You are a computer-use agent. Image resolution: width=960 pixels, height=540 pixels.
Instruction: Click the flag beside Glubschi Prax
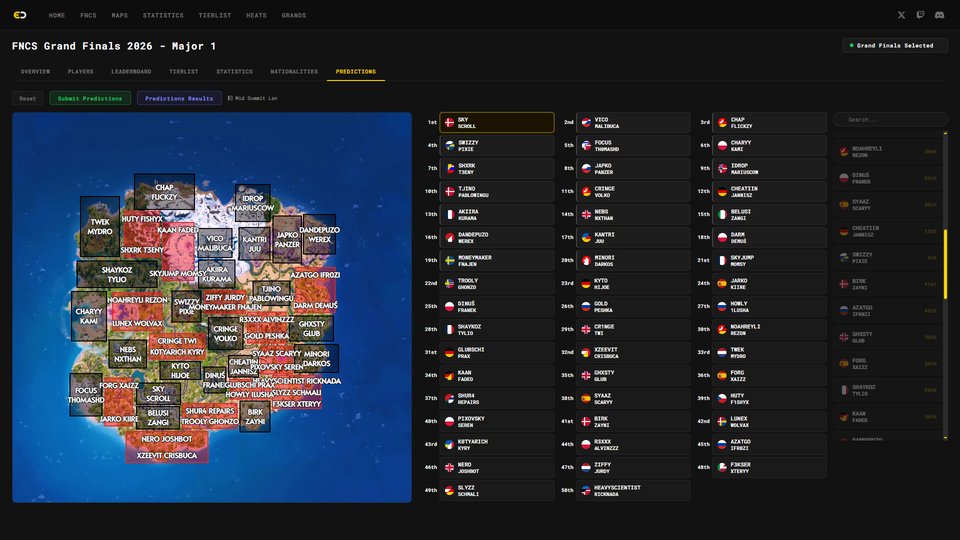449,353
